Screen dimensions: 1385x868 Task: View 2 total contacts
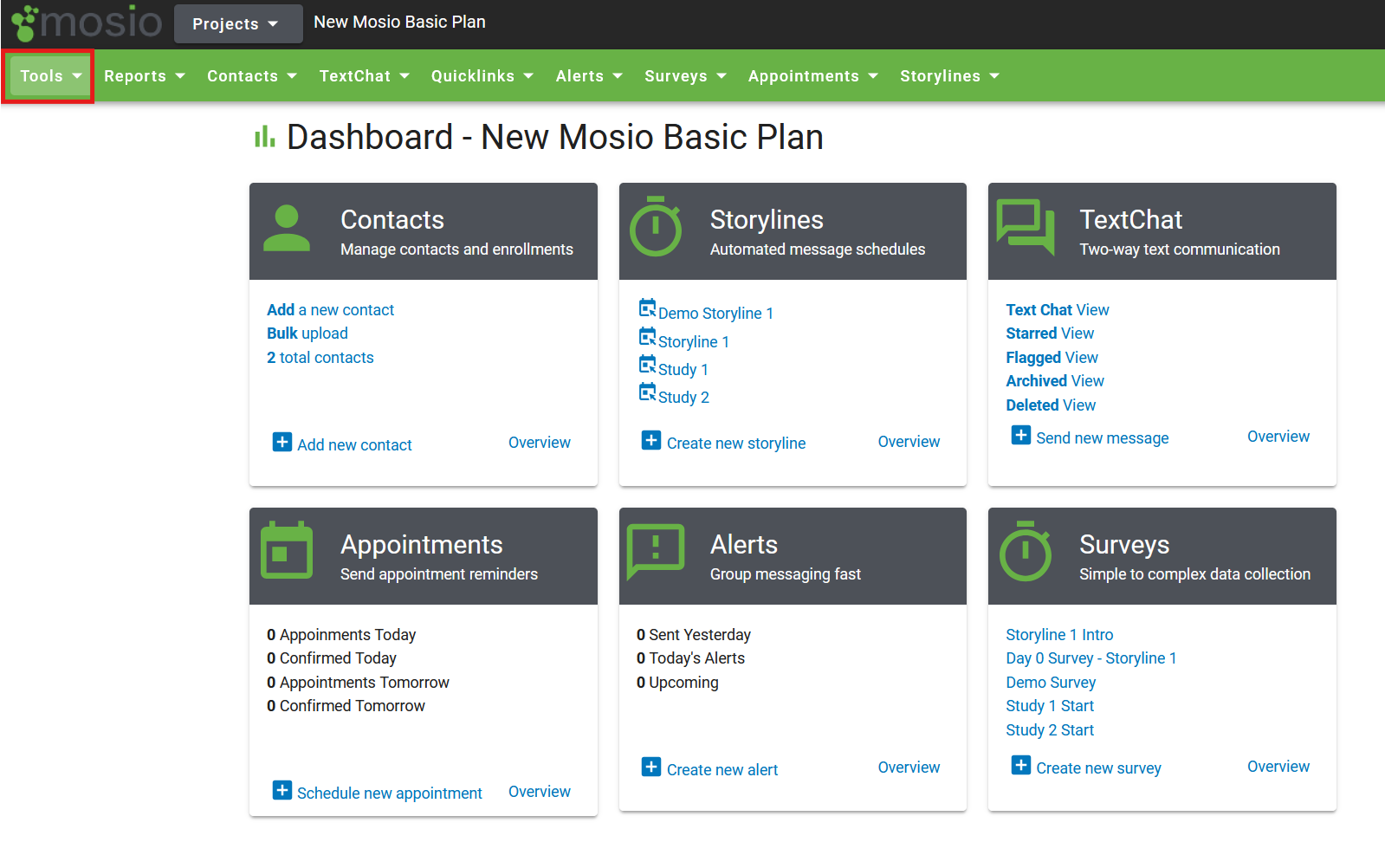[x=320, y=358]
